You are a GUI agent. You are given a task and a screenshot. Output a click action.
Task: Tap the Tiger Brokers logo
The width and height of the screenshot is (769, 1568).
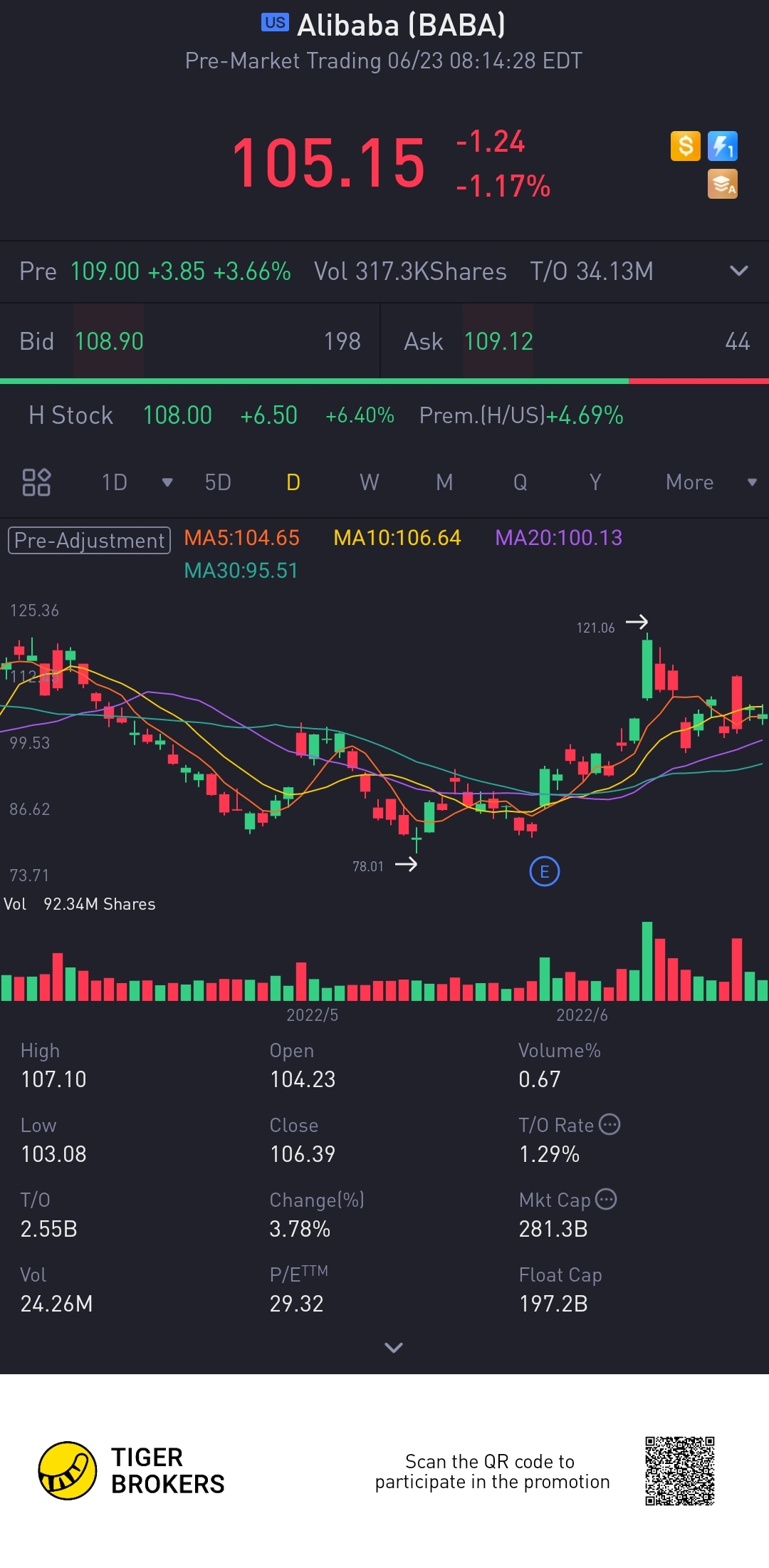point(132,1471)
